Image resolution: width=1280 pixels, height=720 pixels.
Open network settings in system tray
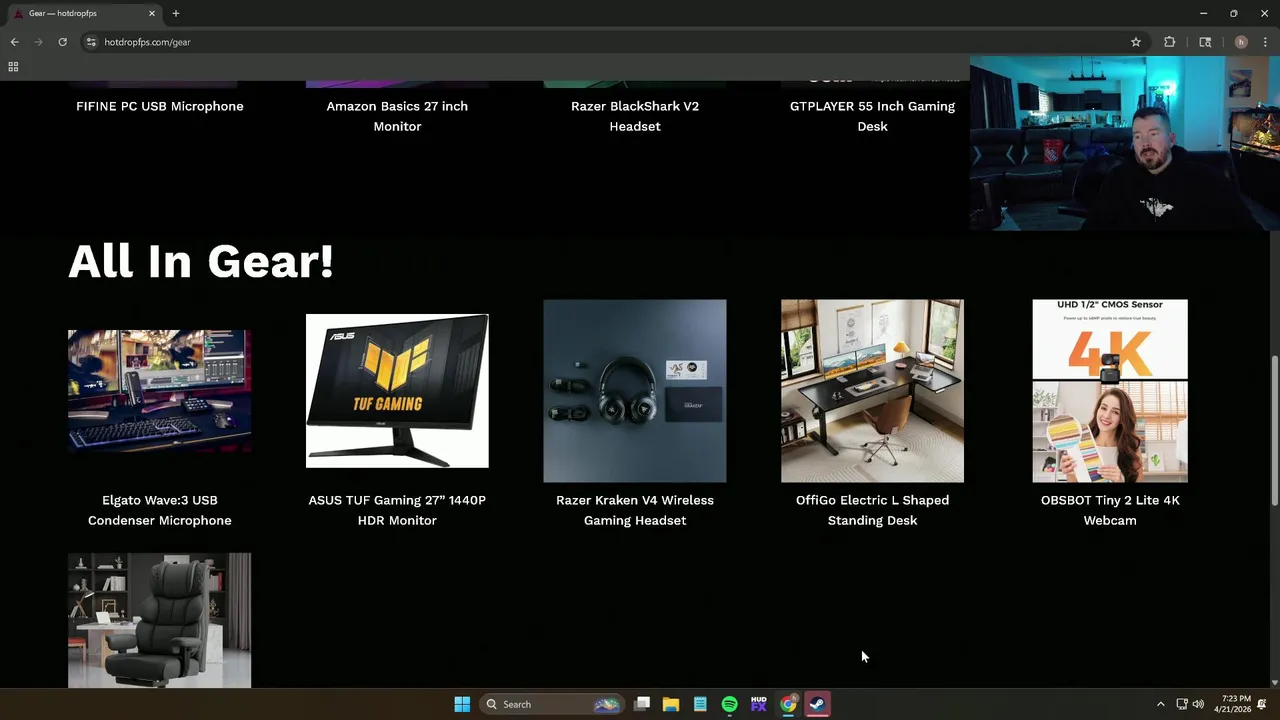[1181, 704]
